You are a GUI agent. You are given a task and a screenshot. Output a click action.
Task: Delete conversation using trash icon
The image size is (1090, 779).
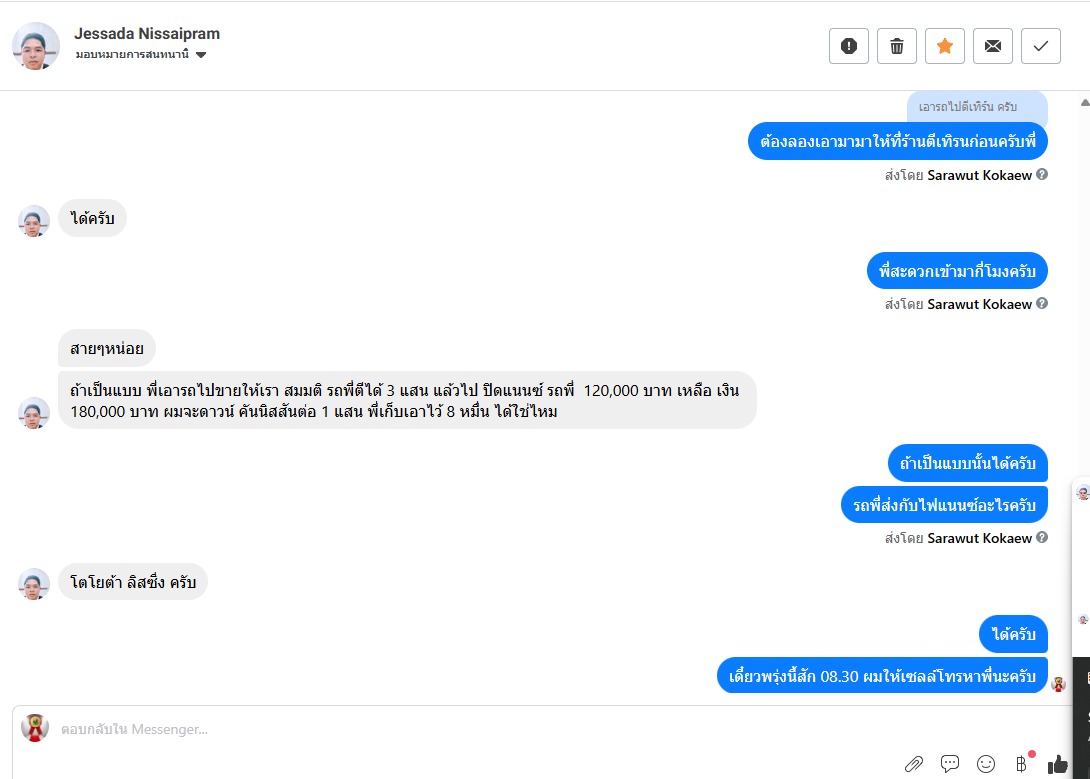(897, 46)
